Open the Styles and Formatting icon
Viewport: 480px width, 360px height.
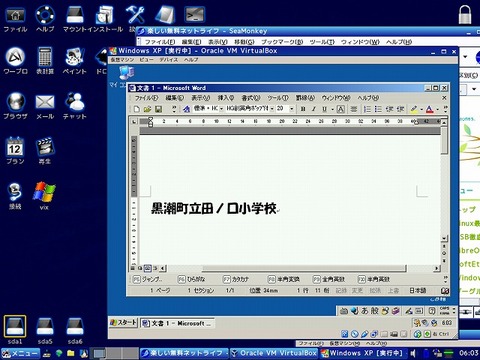tap(186, 109)
